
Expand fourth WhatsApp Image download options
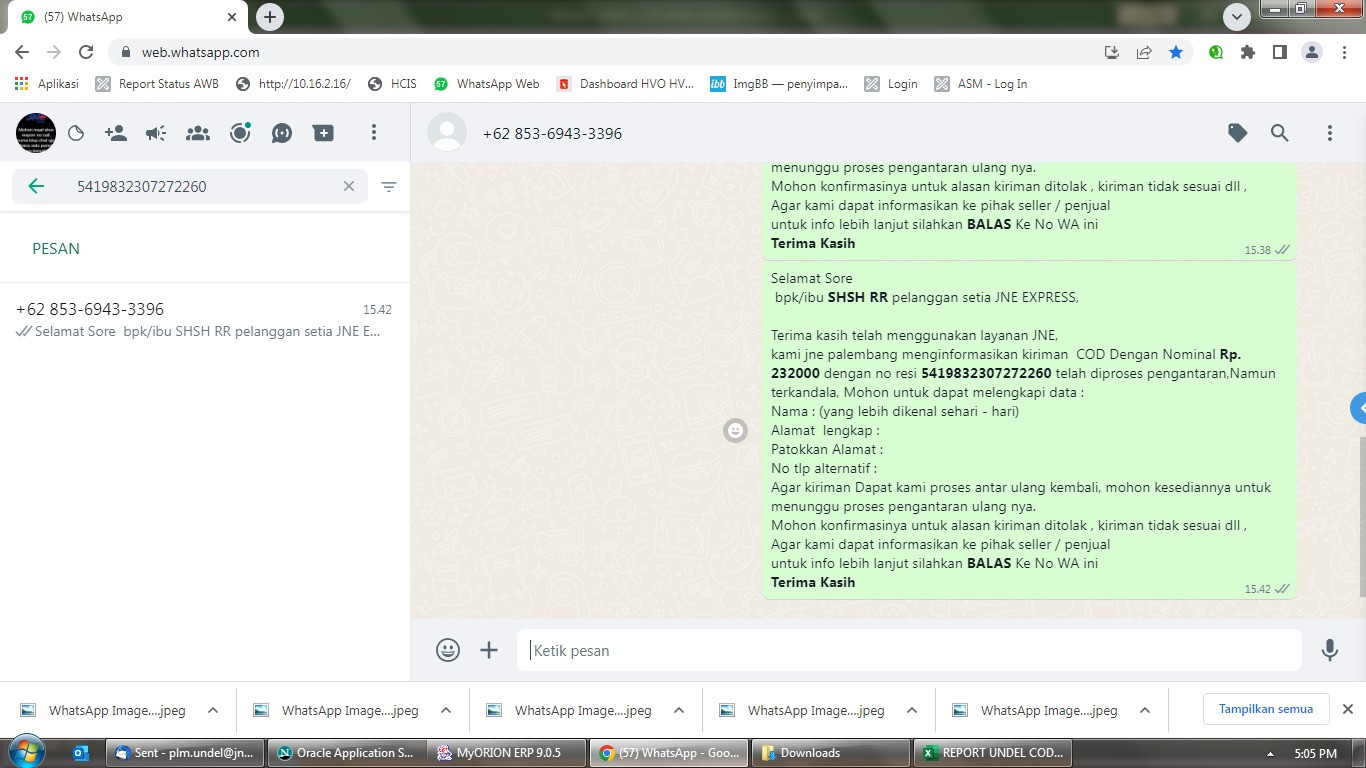coord(912,710)
